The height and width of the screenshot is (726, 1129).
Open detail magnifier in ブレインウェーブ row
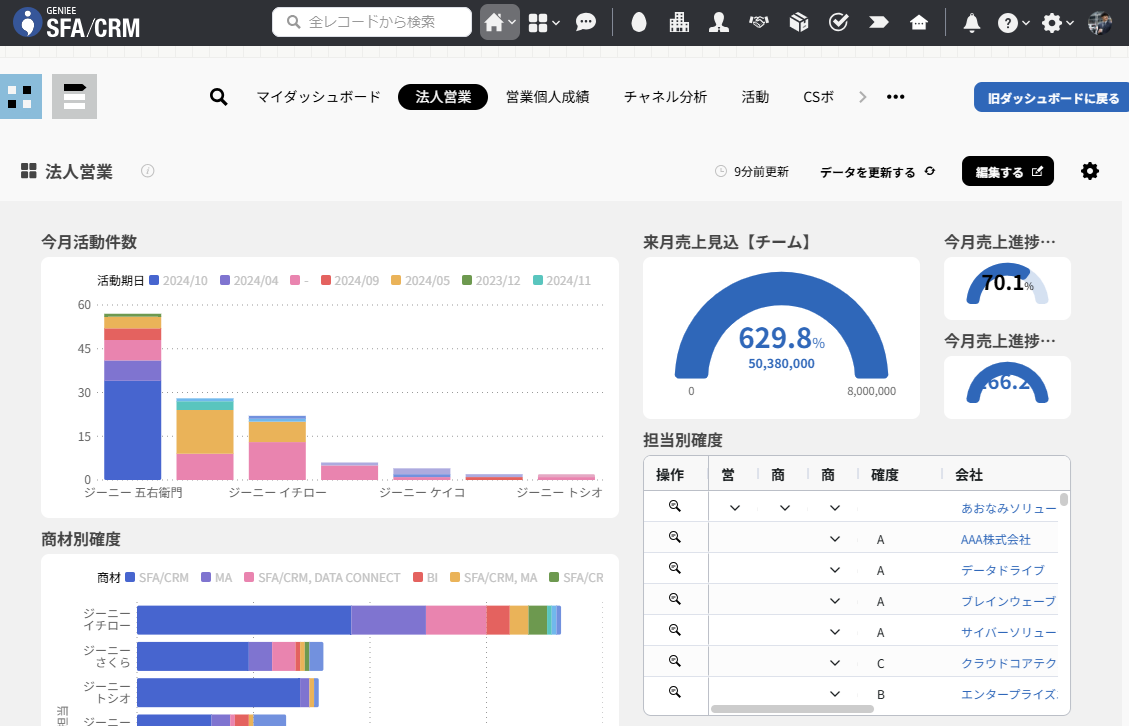(675, 599)
